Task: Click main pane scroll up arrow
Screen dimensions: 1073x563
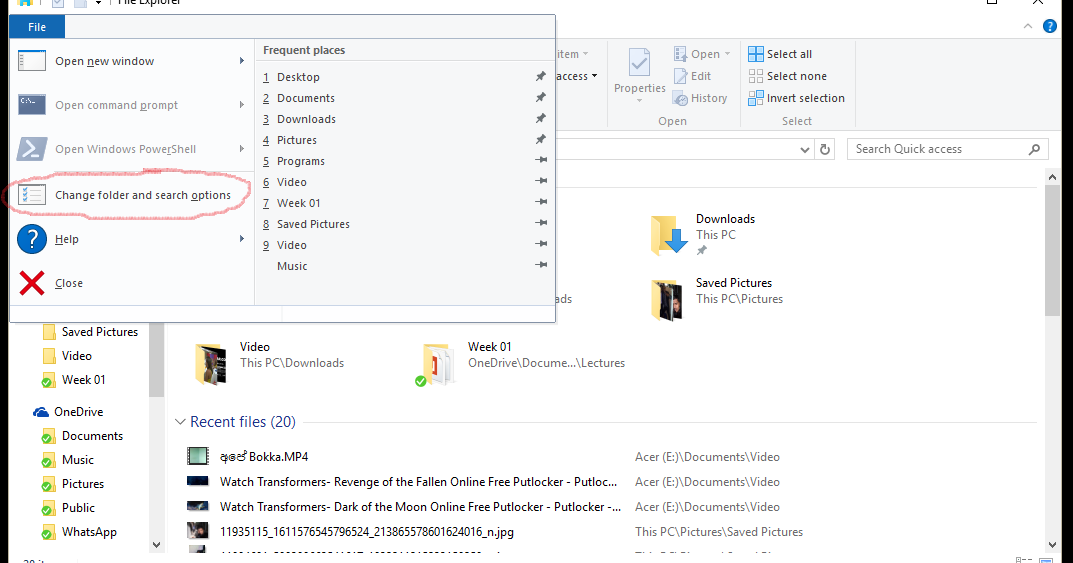Action: pos(1052,176)
